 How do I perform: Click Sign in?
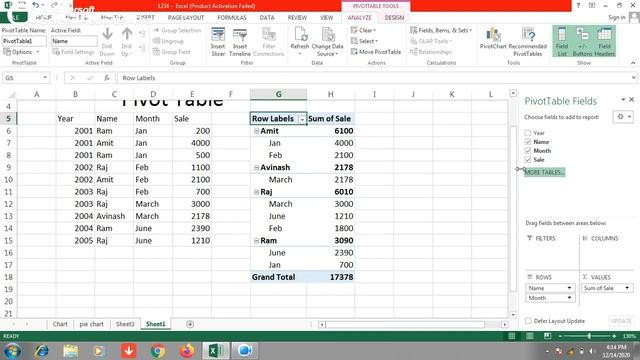(617, 17)
